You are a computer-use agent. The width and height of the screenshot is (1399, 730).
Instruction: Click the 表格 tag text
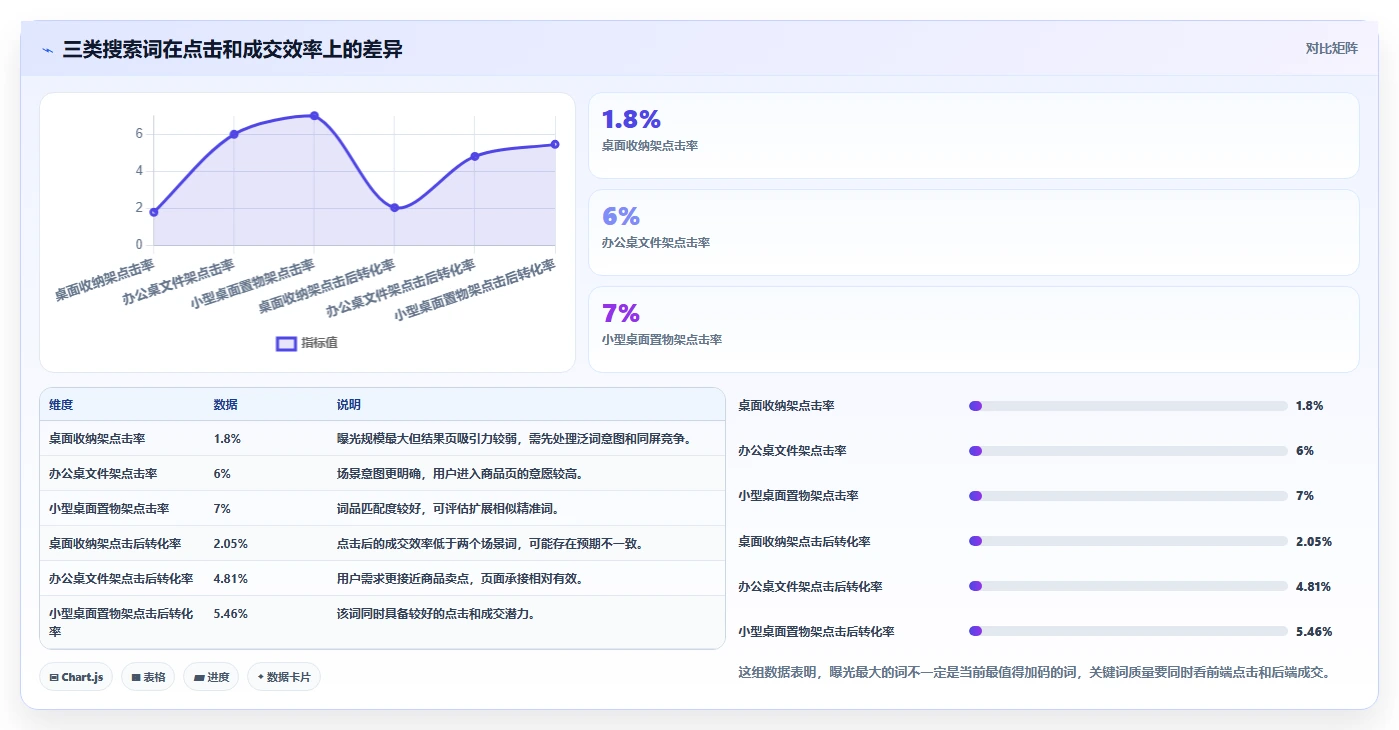154,677
